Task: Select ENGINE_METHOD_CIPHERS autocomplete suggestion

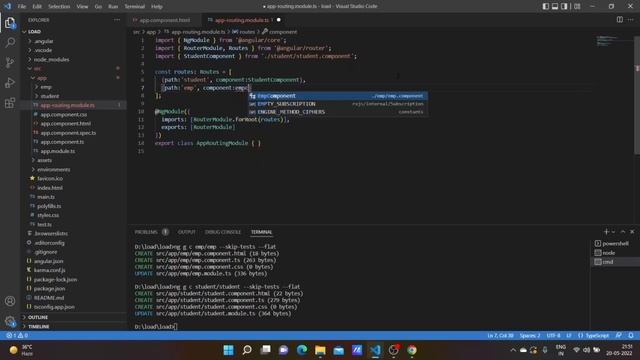Action: tap(338, 112)
